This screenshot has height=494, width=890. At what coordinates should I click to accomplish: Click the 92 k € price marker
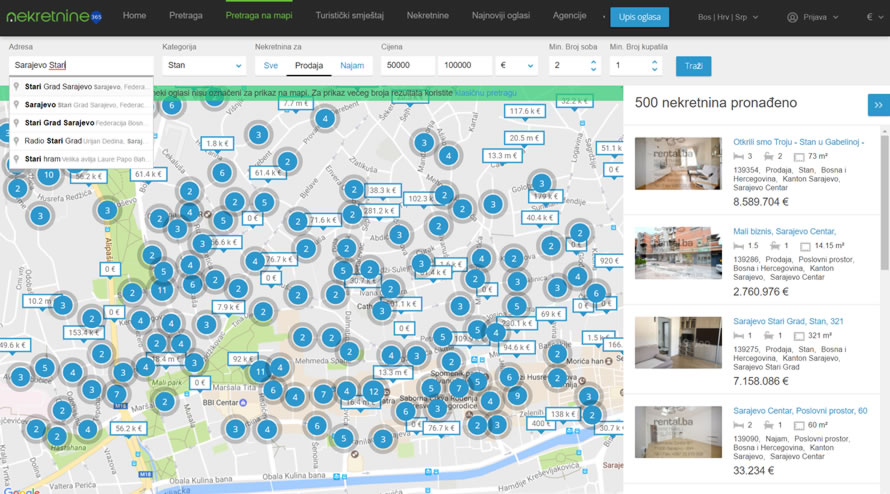243,358
